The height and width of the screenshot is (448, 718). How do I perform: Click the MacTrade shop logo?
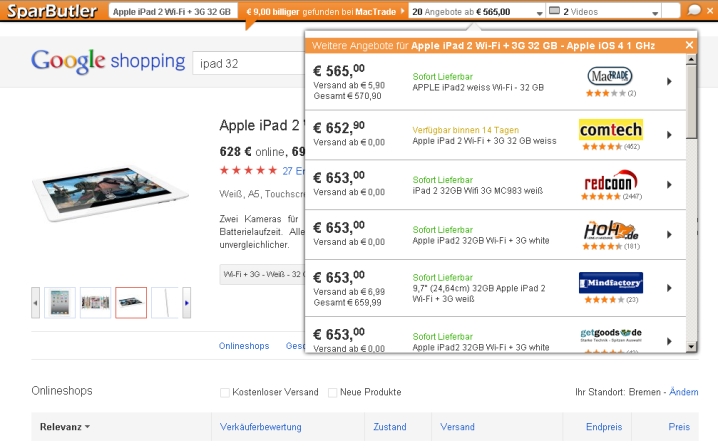click(610, 76)
